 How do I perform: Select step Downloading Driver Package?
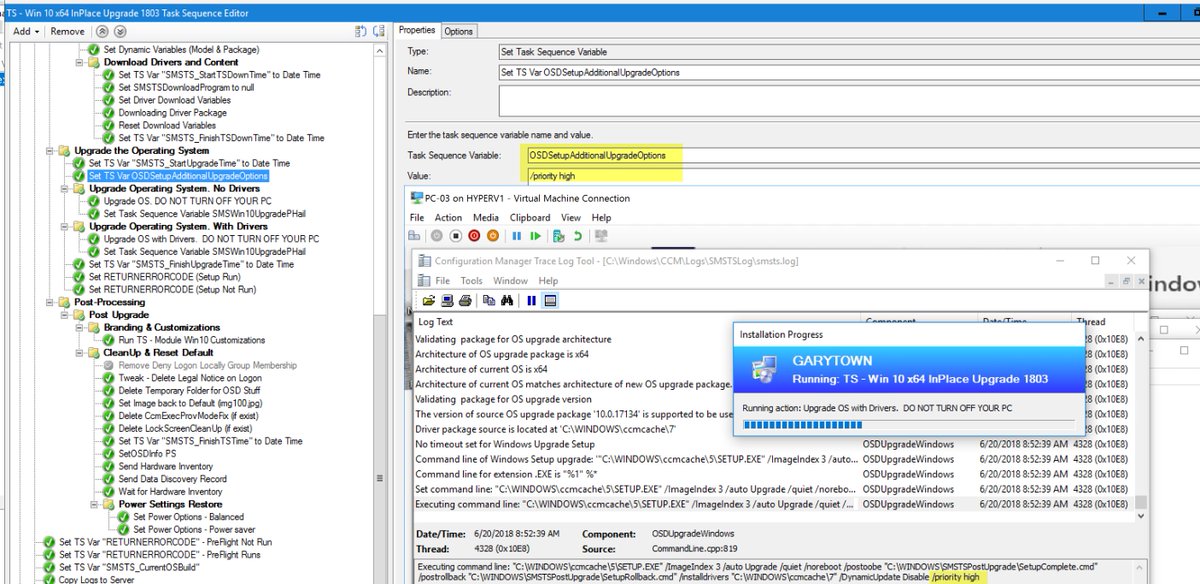(x=172, y=113)
